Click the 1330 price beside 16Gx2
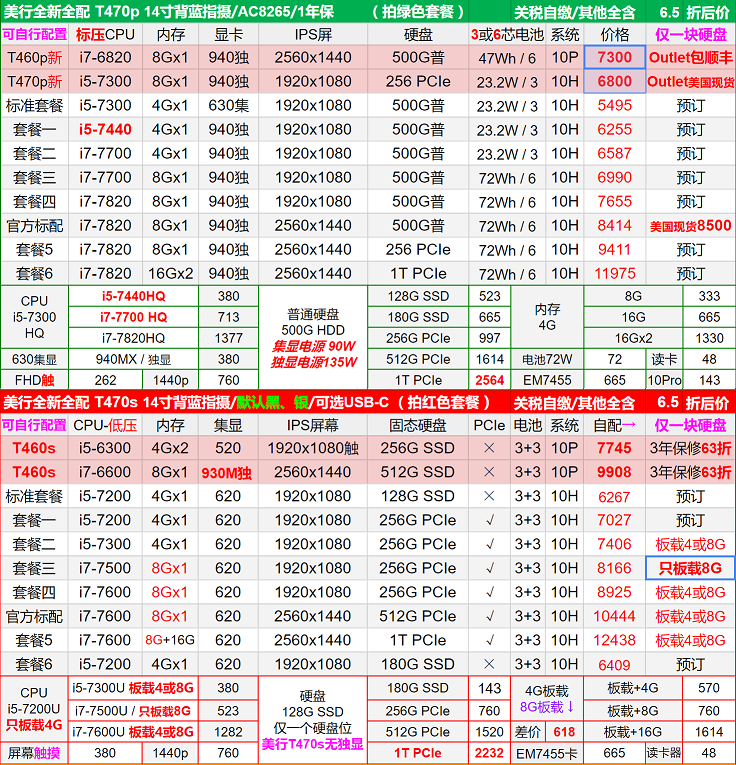The height and width of the screenshot is (765, 736). pos(709,338)
